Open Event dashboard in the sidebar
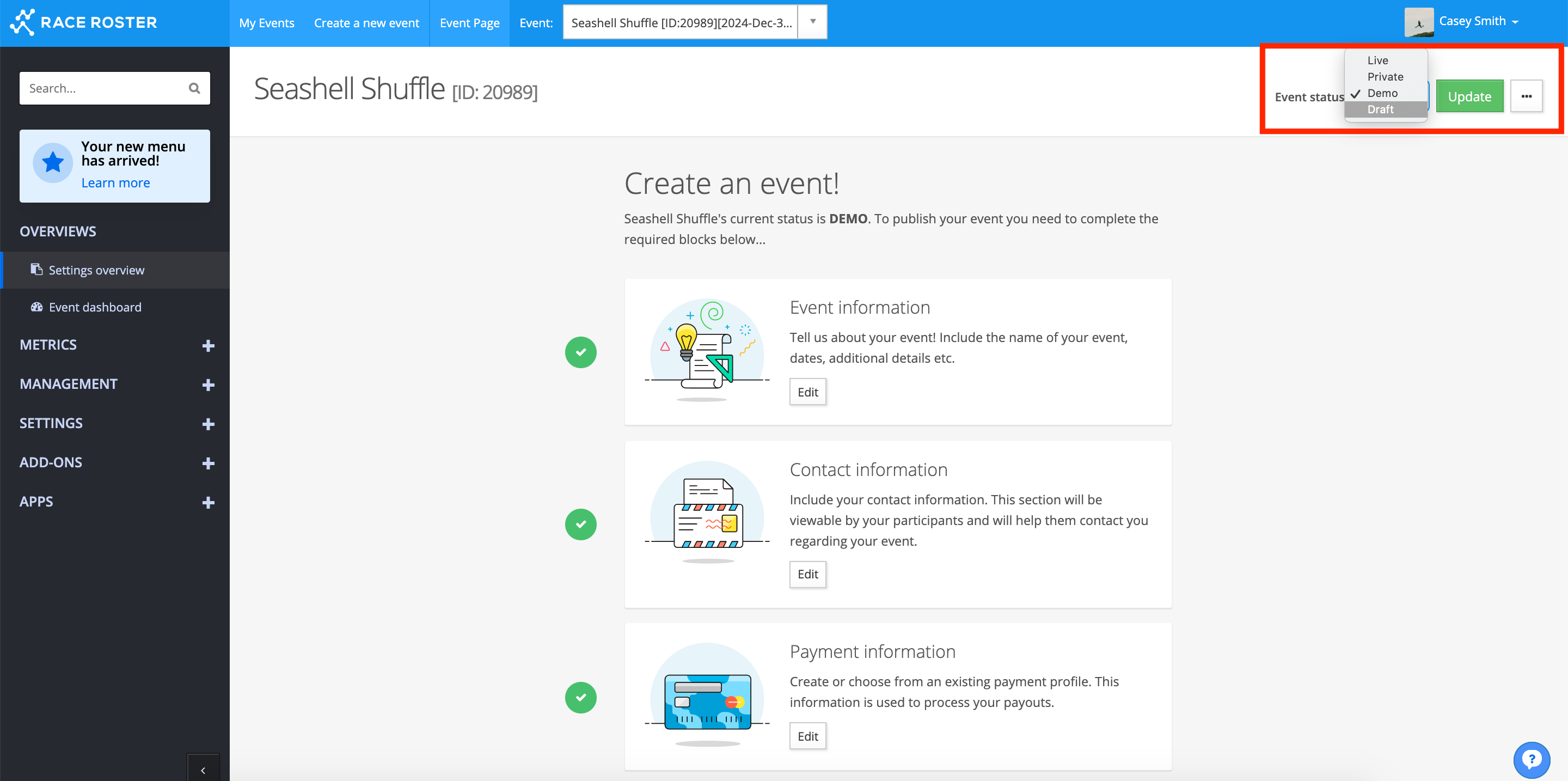Screen dimensions: 1568x781 115,307
